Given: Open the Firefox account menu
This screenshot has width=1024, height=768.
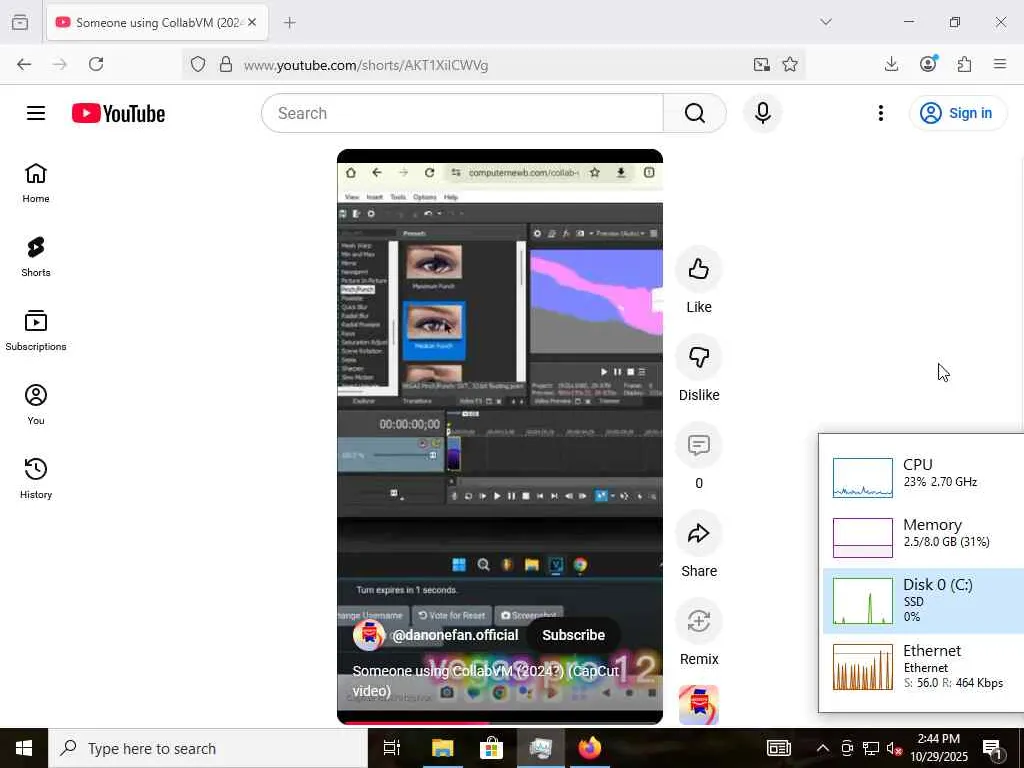Looking at the screenshot, I should pos(928,64).
